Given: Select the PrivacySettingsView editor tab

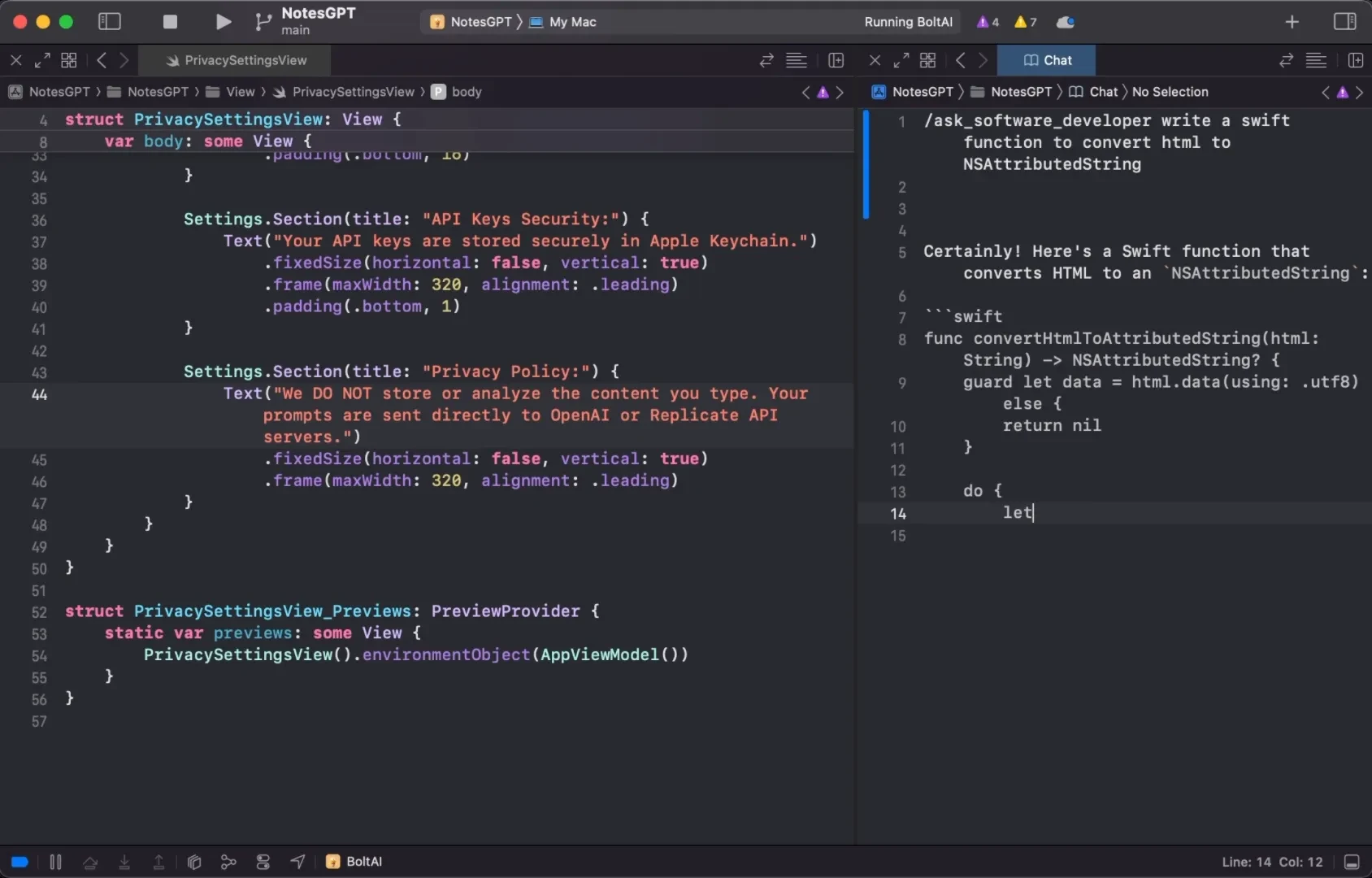Looking at the screenshot, I should pyautogui.click(x=236, y=60).
